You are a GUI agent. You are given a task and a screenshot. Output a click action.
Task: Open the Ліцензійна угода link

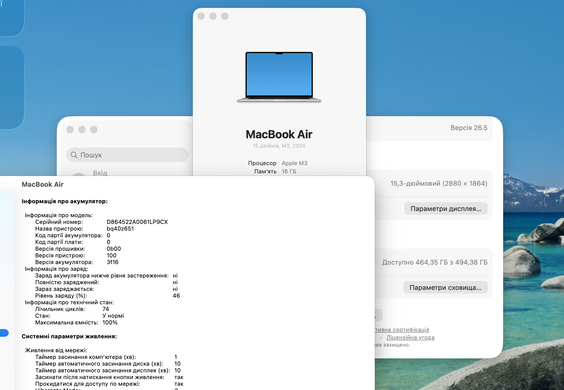[x=410, y=337]
